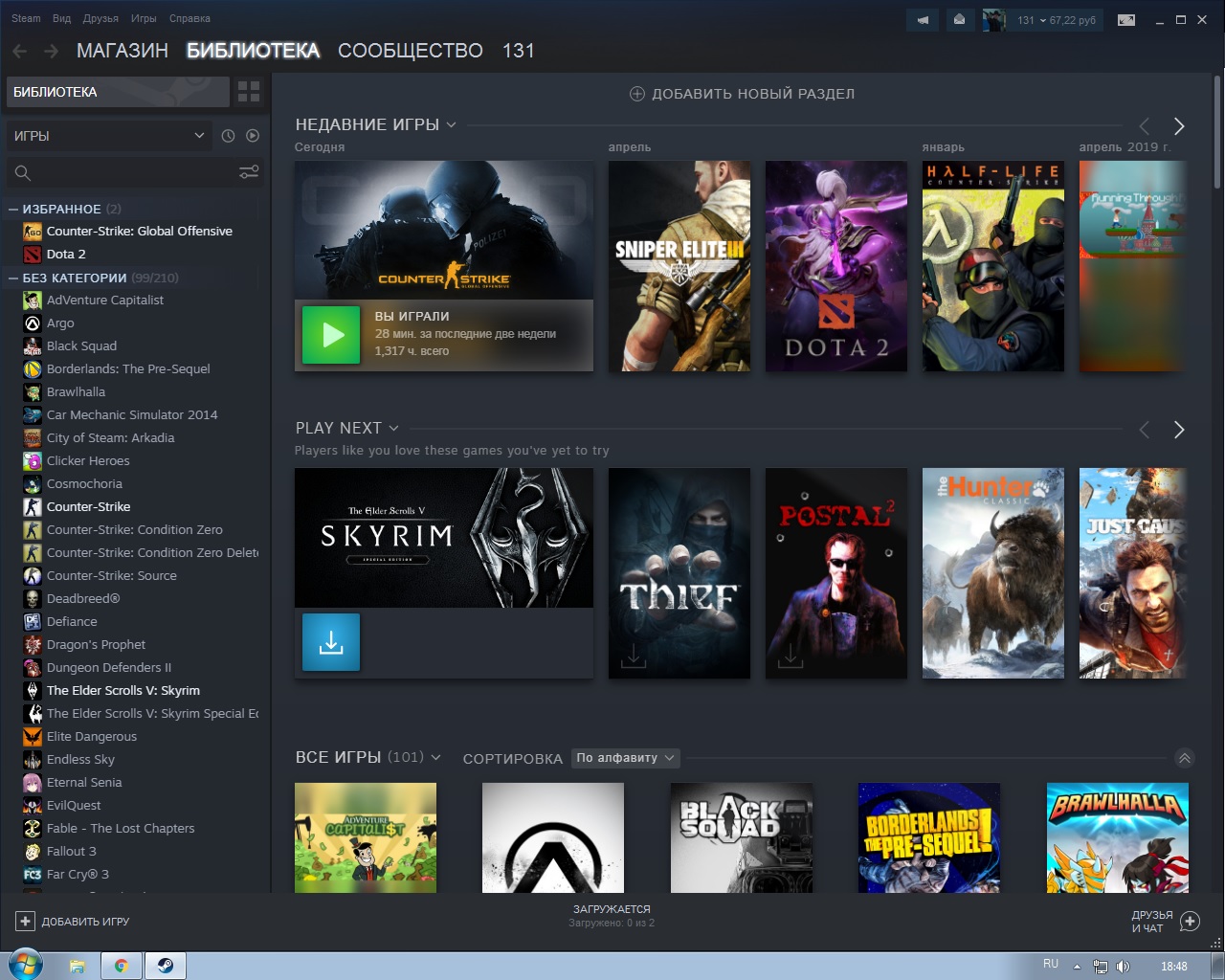This screenshot has width=1225, height=980.
Task: Open the Игры menu
Action: point(144,18)
